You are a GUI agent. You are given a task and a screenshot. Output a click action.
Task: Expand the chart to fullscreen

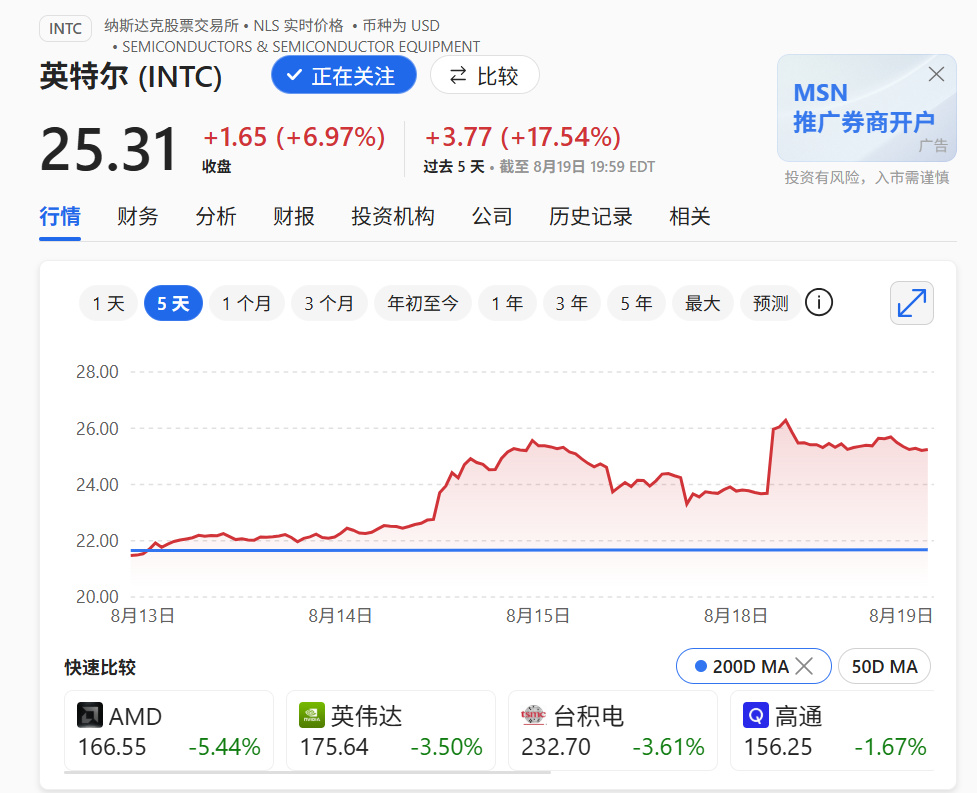tap(912, 303)
